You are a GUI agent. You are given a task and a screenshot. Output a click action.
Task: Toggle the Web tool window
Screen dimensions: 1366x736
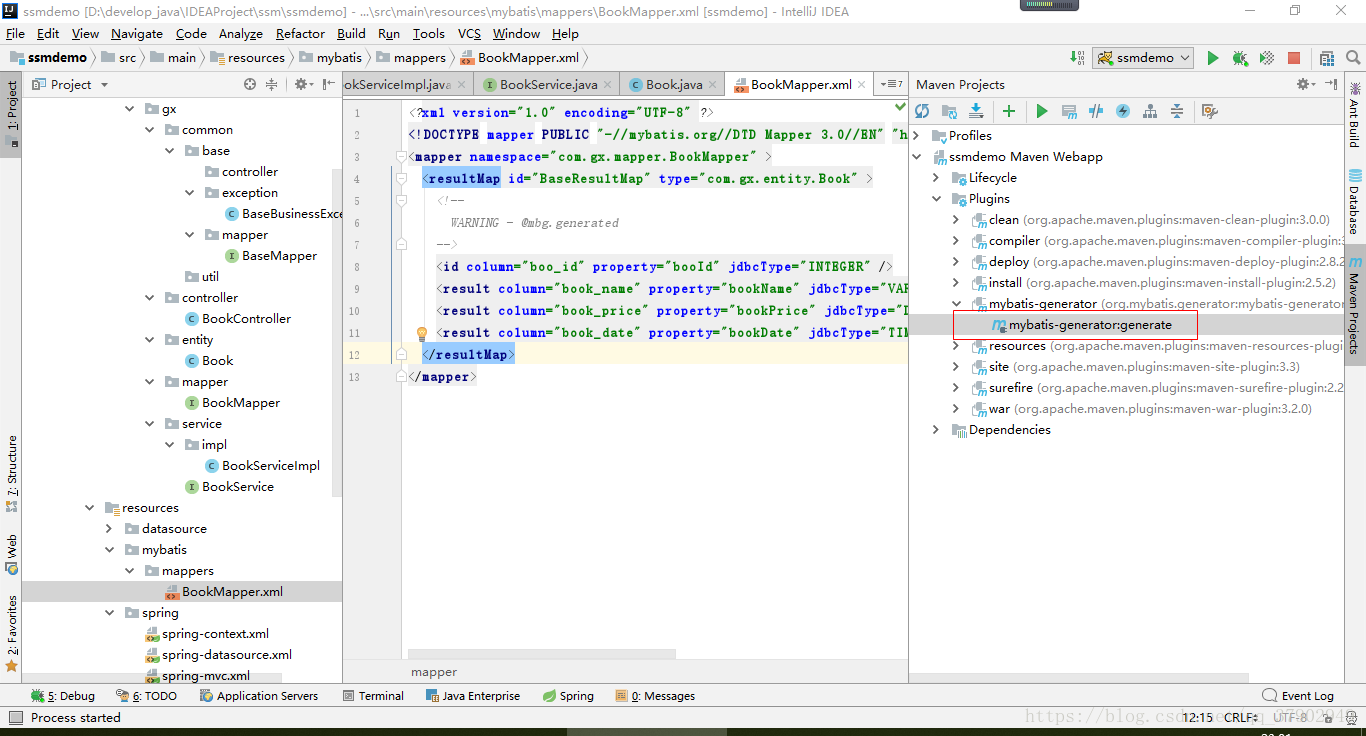(11, 554)
